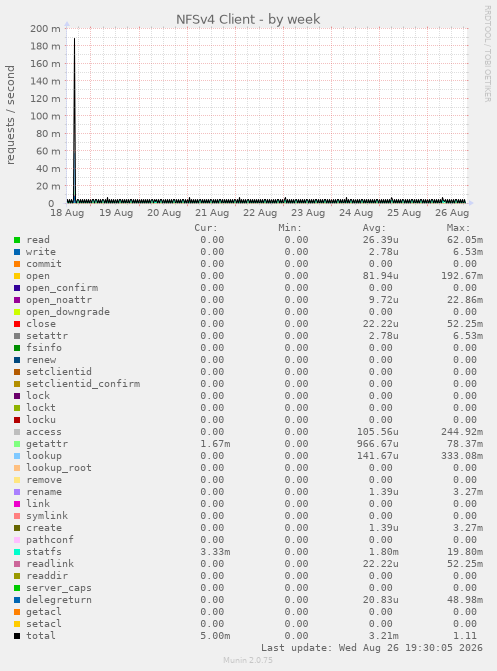Click the tall spike on 18 Aug
This screenshot has height=671, width=497.
pos(74,120)
